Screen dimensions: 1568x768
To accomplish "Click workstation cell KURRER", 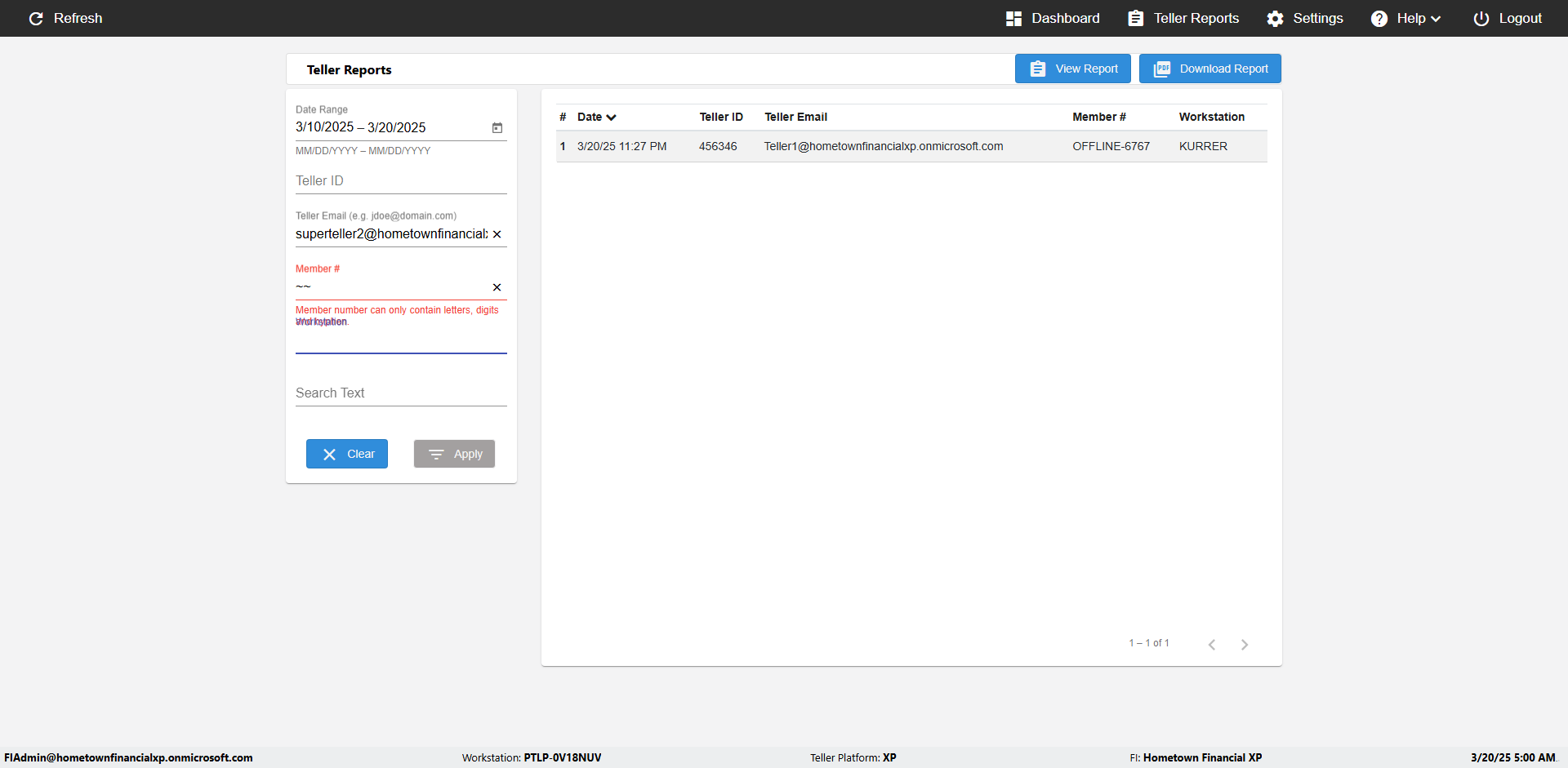I will (x=1203, y=147).
